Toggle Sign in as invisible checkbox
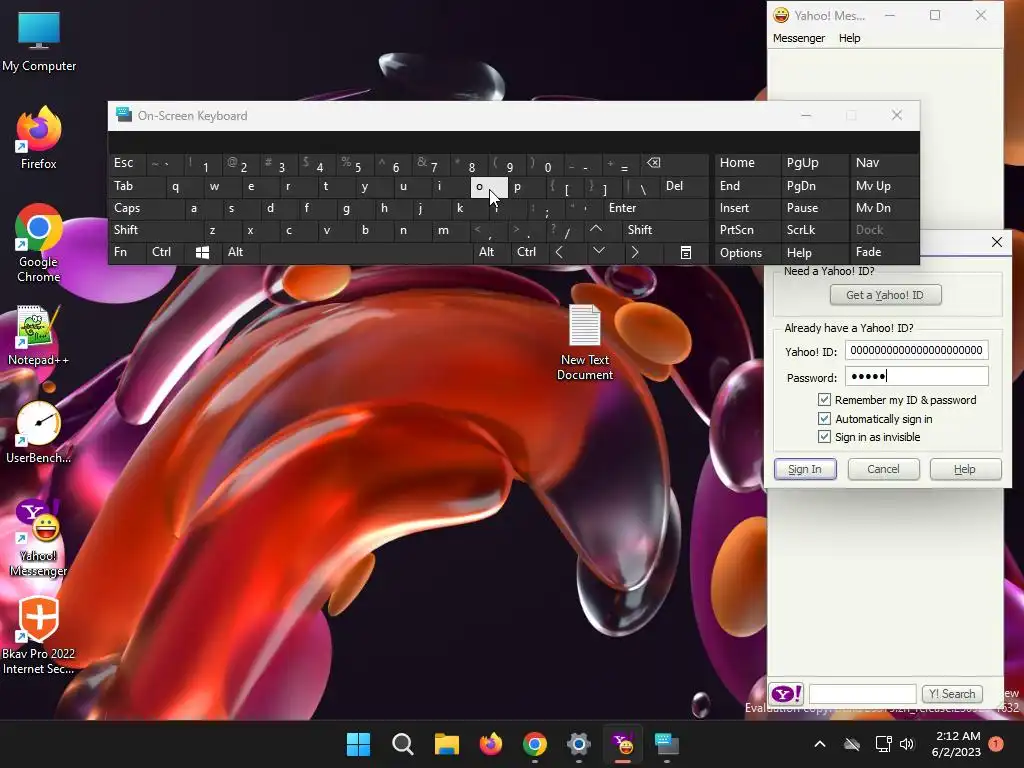This screenshot has height=768, width=1024. pos(824,437)
